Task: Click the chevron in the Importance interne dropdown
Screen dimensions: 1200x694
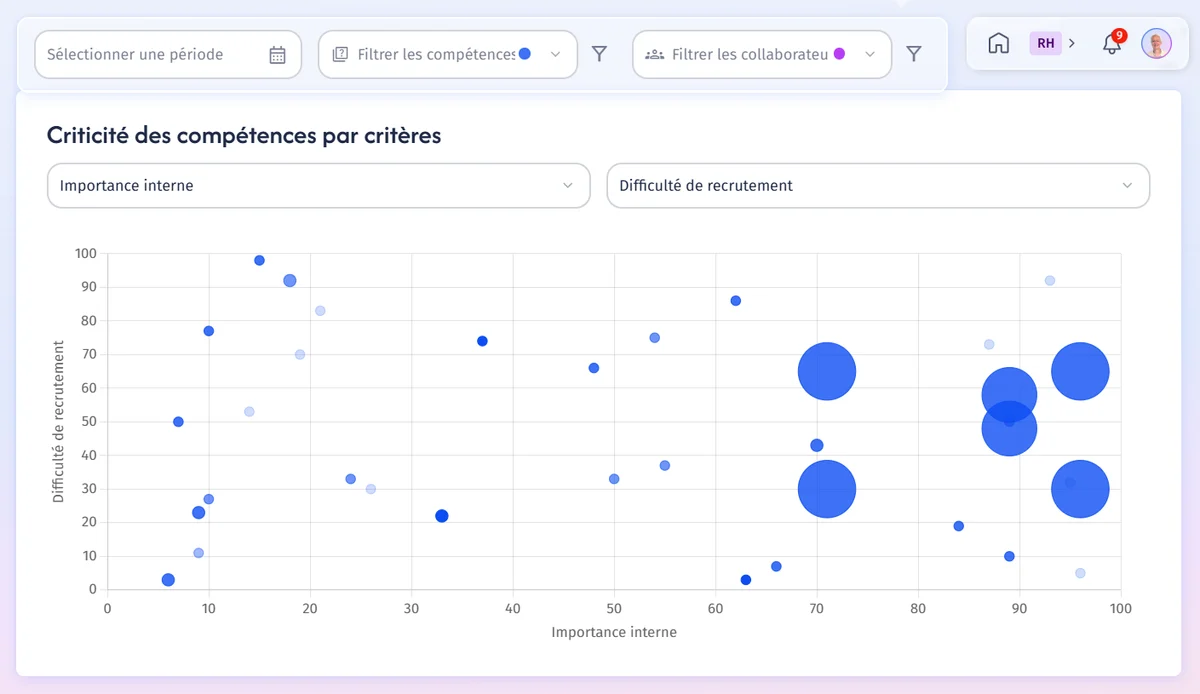Action: point(568,186)
